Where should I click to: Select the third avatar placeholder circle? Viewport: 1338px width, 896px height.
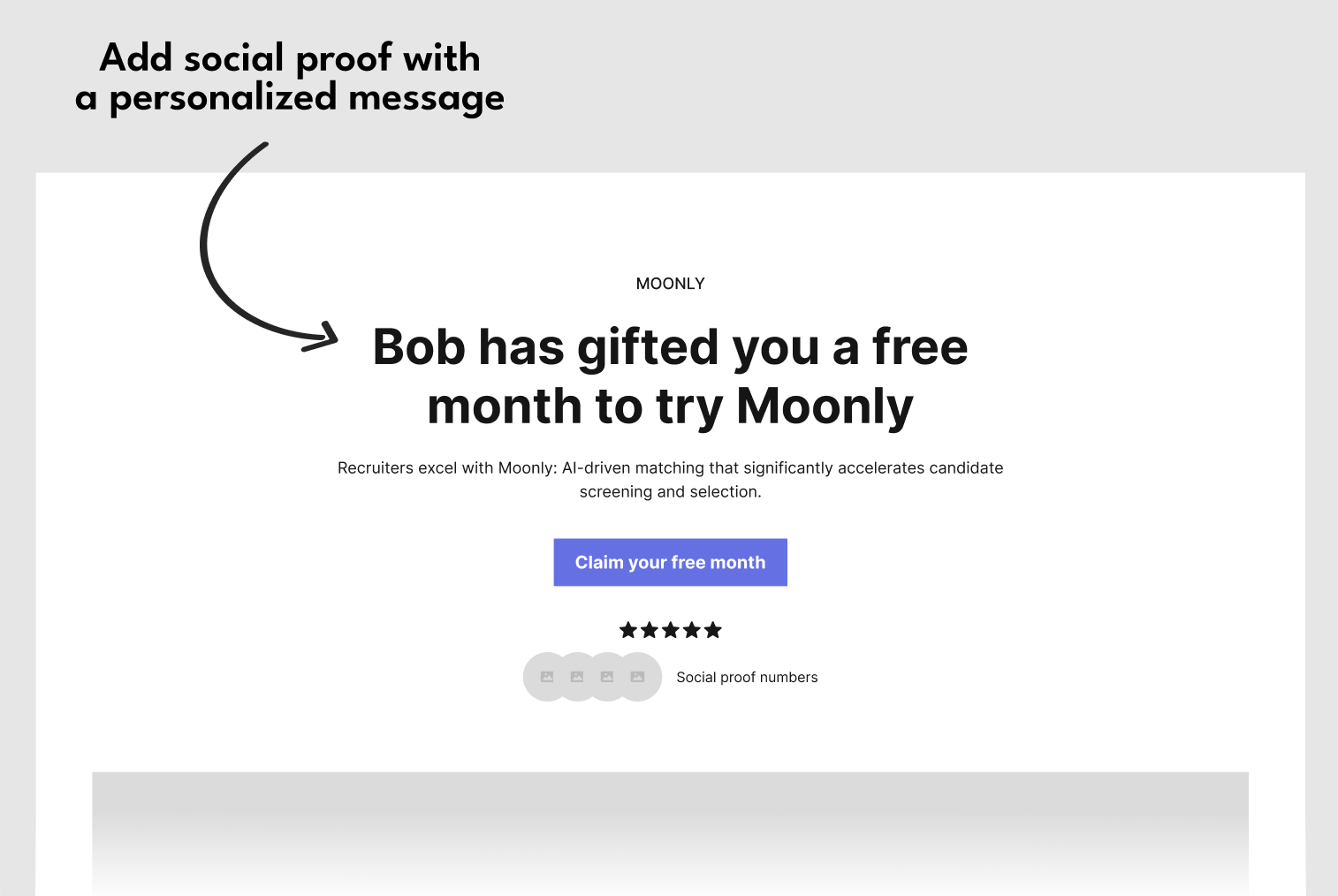pos(607,677)
